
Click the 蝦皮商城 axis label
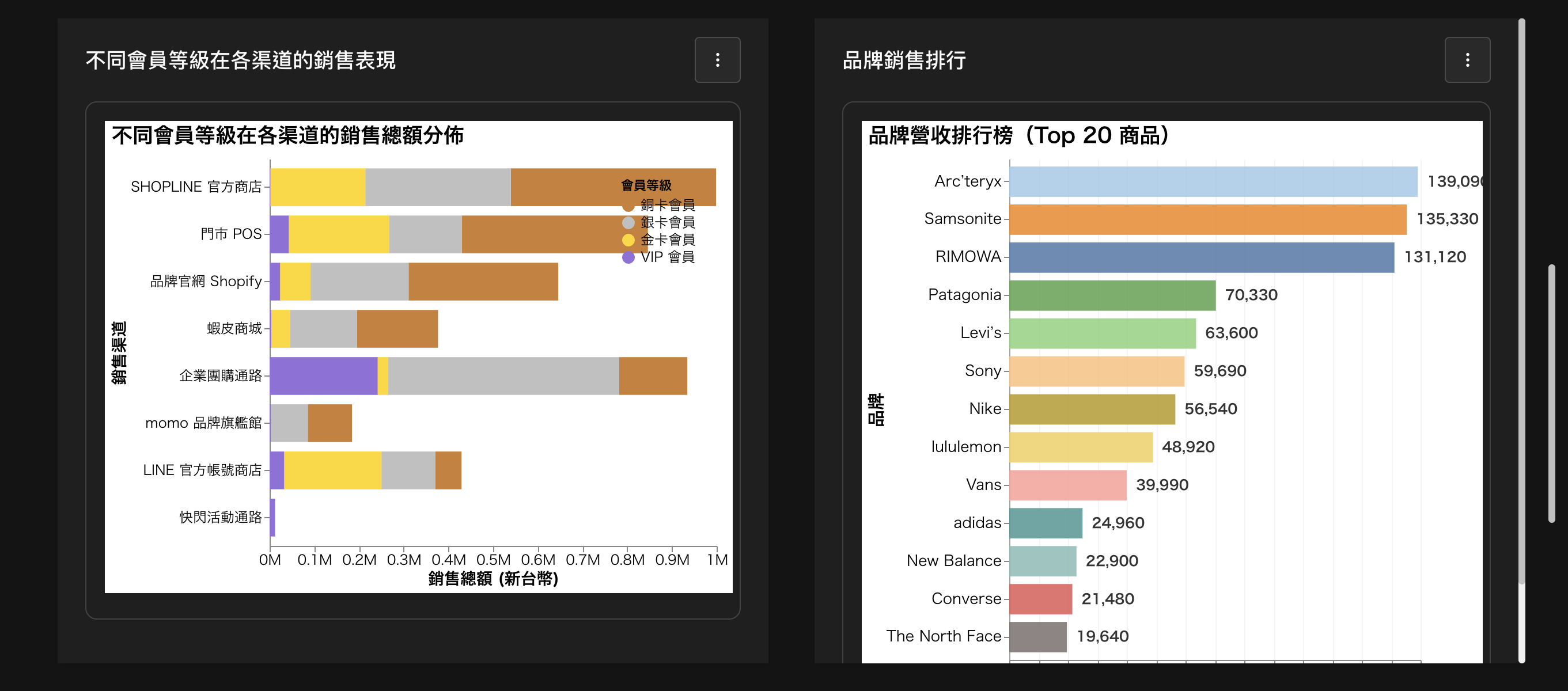(234, 328)
